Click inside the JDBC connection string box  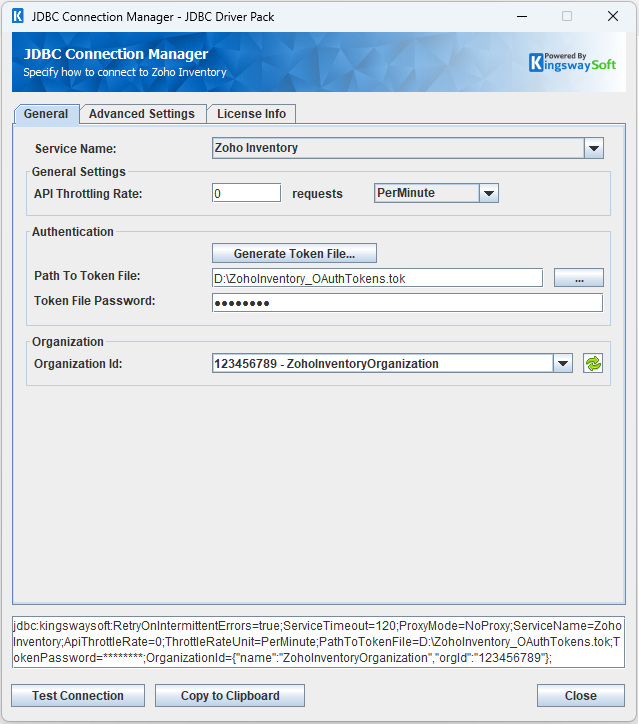(318, 641)
